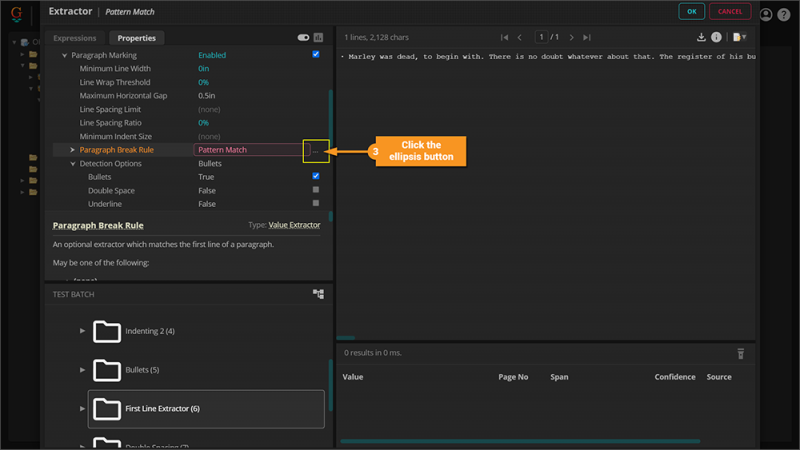Uncheck the Paragraph Marking Enabled checkbox
The image size is (800, 450).
[316, 55]
